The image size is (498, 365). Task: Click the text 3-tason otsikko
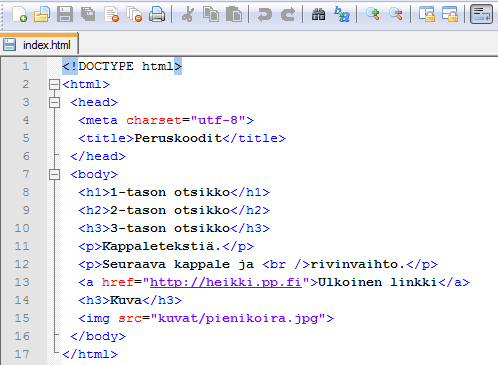point(170,228)
